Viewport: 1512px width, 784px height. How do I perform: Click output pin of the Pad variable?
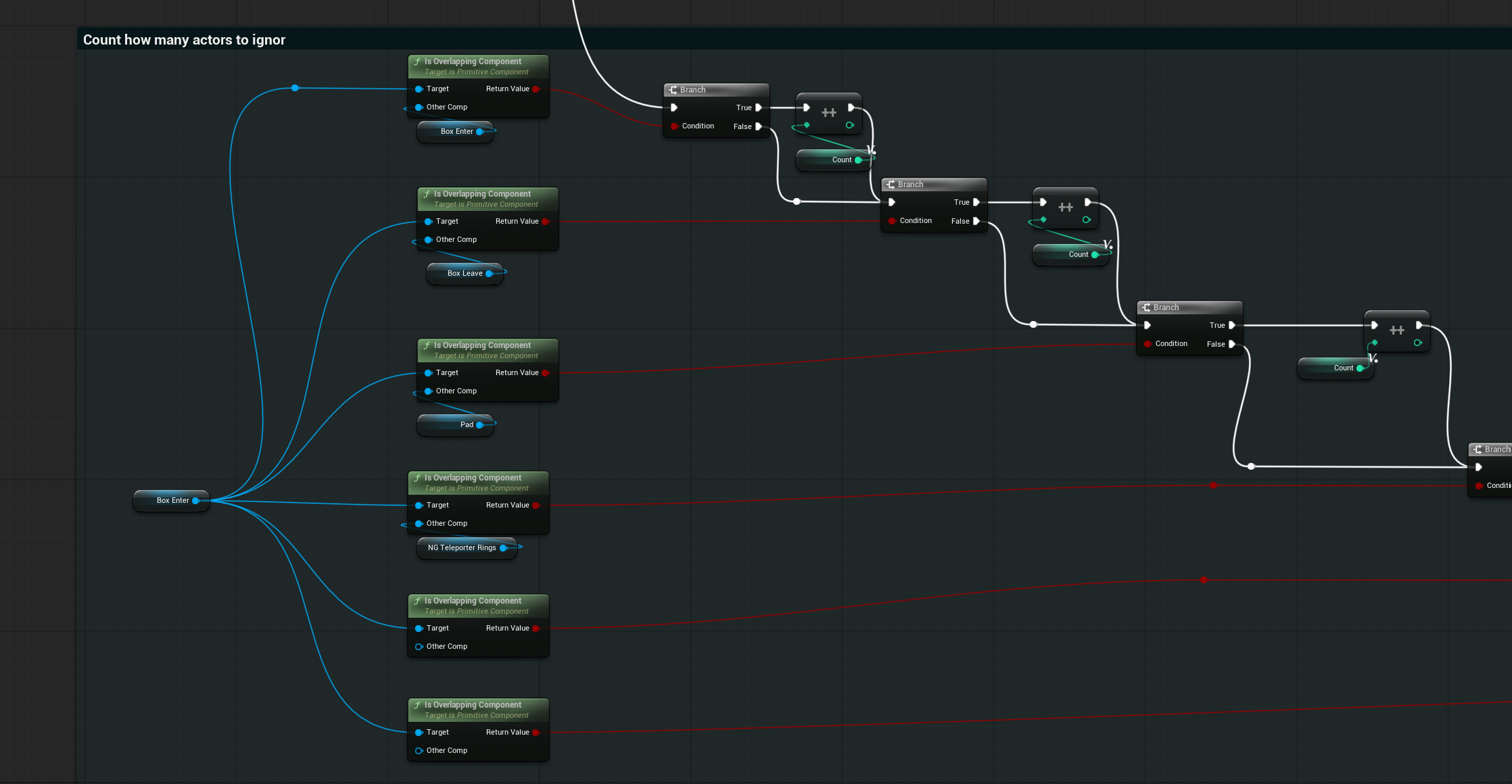(480, 425)
